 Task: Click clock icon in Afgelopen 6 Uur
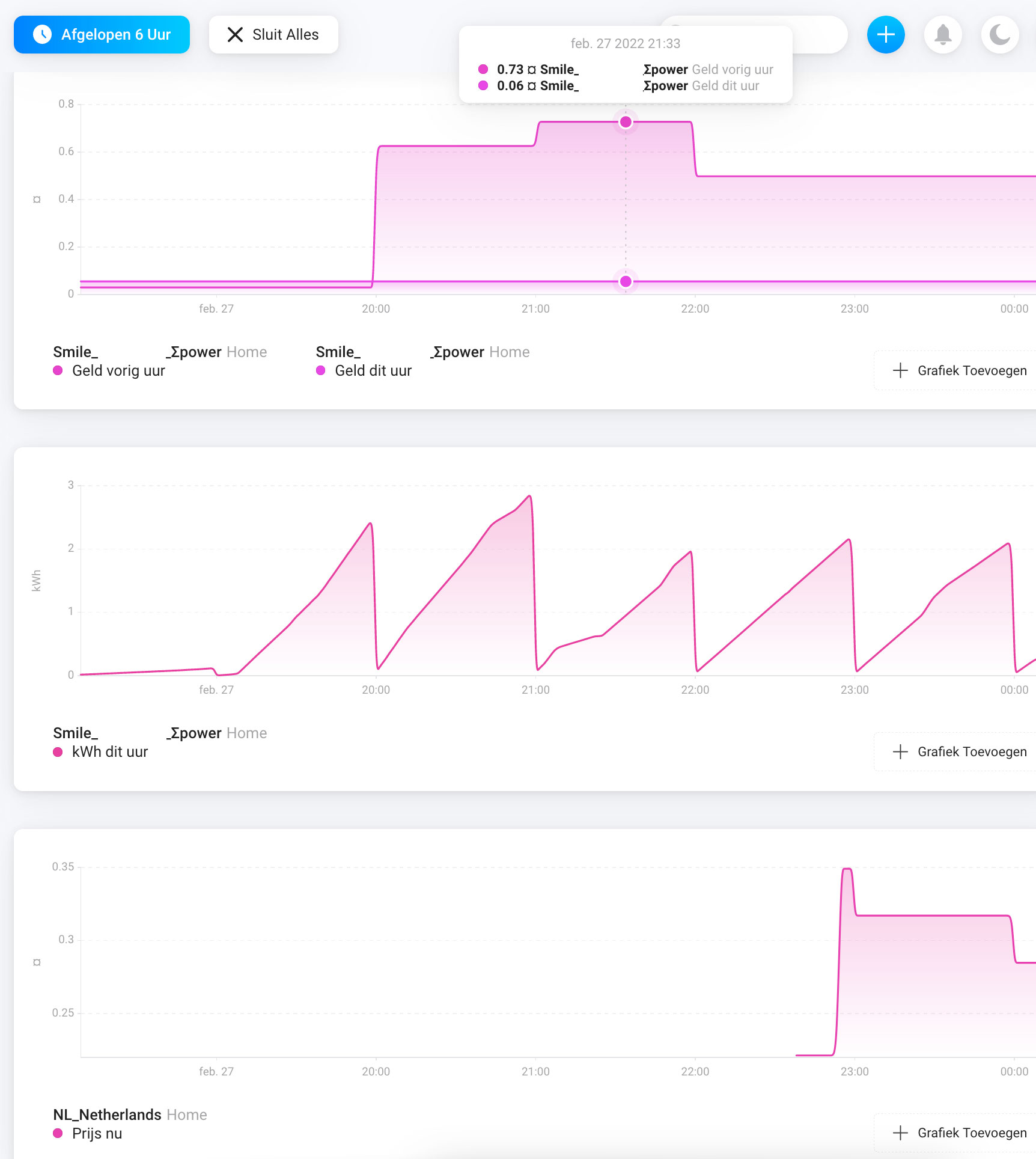pos(42,34)
